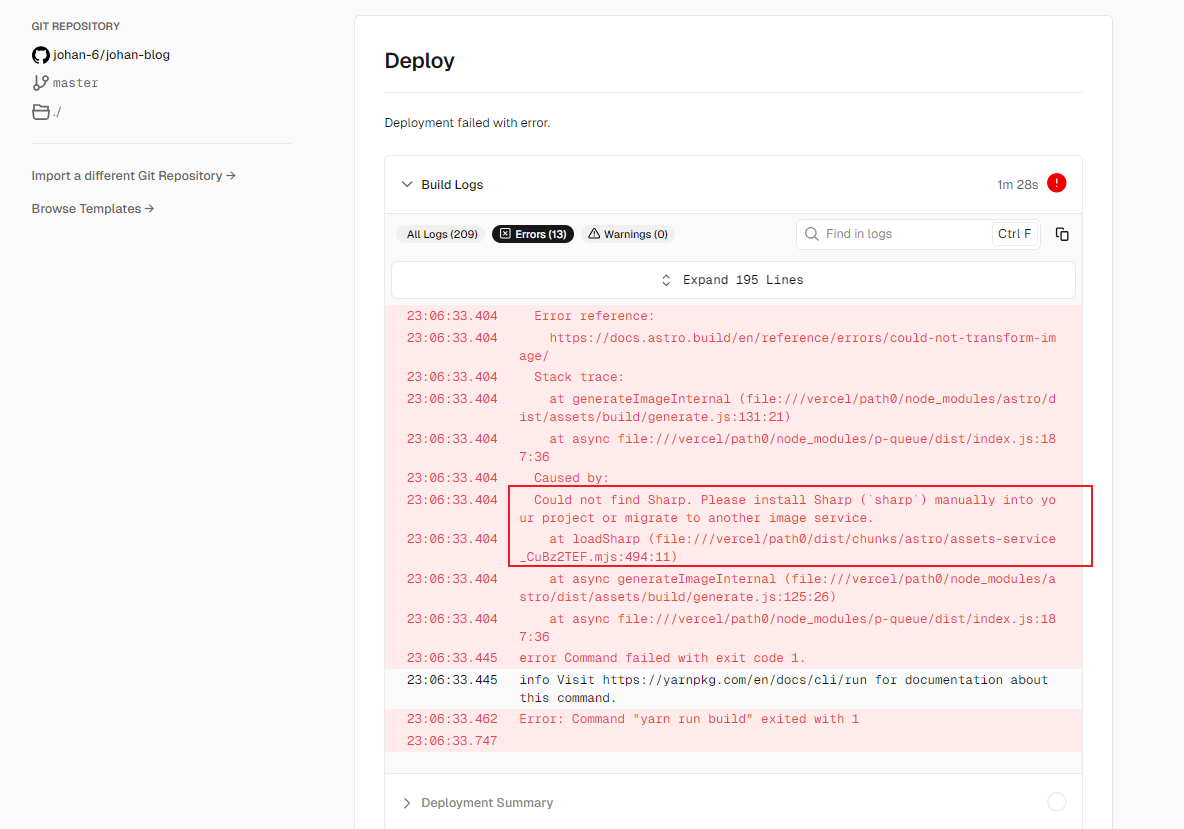Click the empty status circle for Deployment Summary
1184x829 pixels.
pyautogui.click(x=1056, y=802)
